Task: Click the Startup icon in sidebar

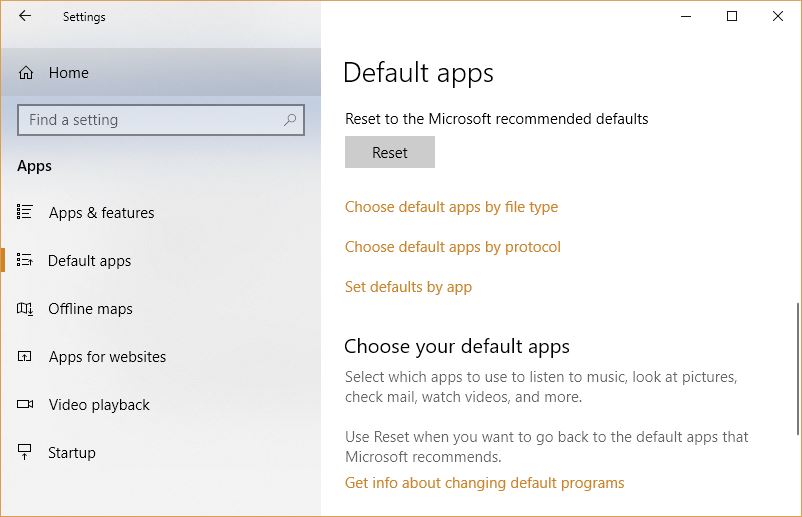Action: pyautogui.click(x=25, y=452)
